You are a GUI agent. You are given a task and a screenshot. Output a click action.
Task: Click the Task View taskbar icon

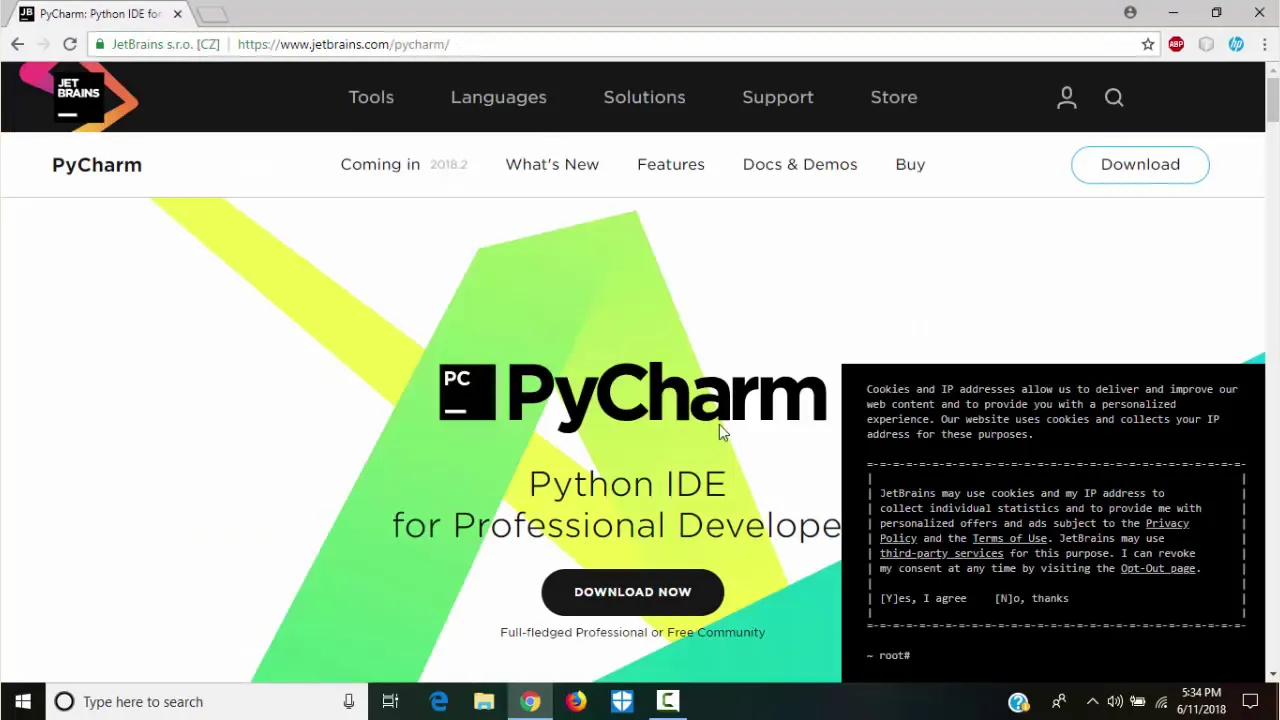click(391, 702)
